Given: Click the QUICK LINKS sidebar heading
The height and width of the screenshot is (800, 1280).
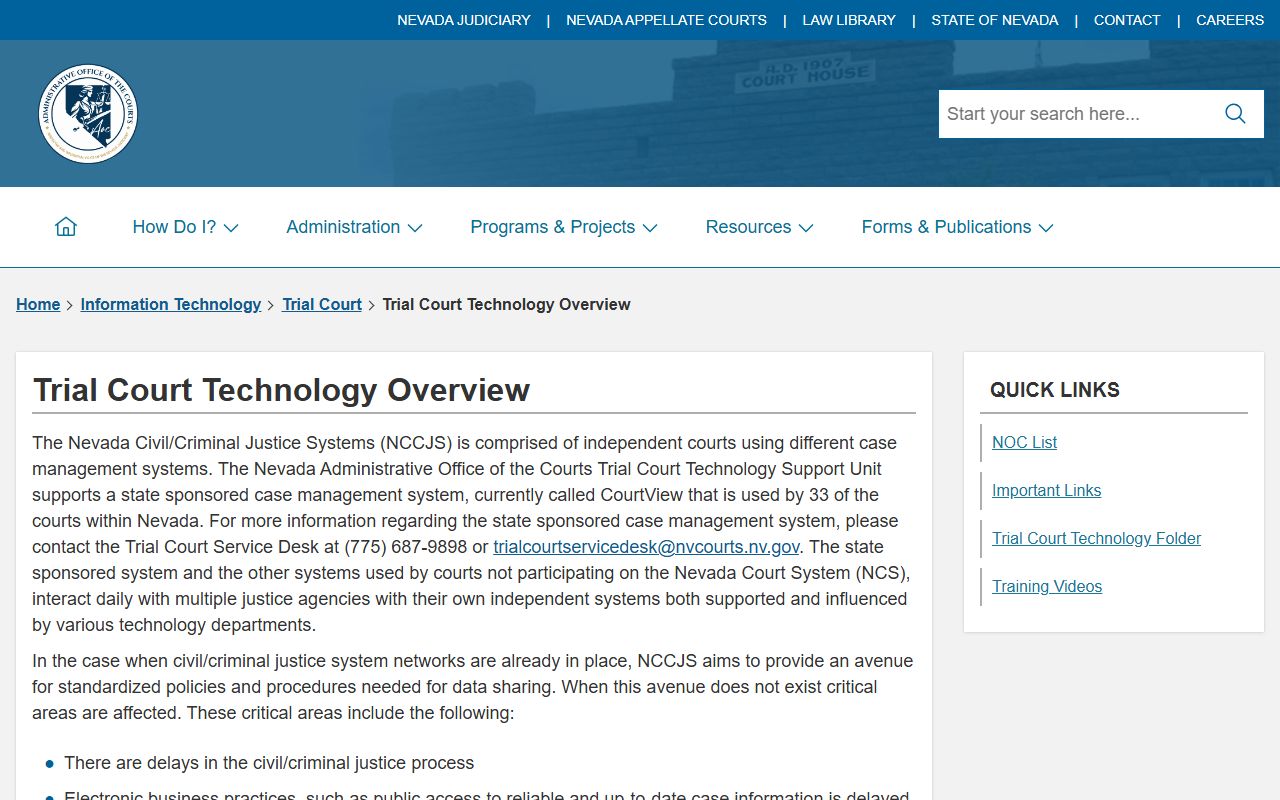Looking at the screenshot, I should click(1055, 390).
